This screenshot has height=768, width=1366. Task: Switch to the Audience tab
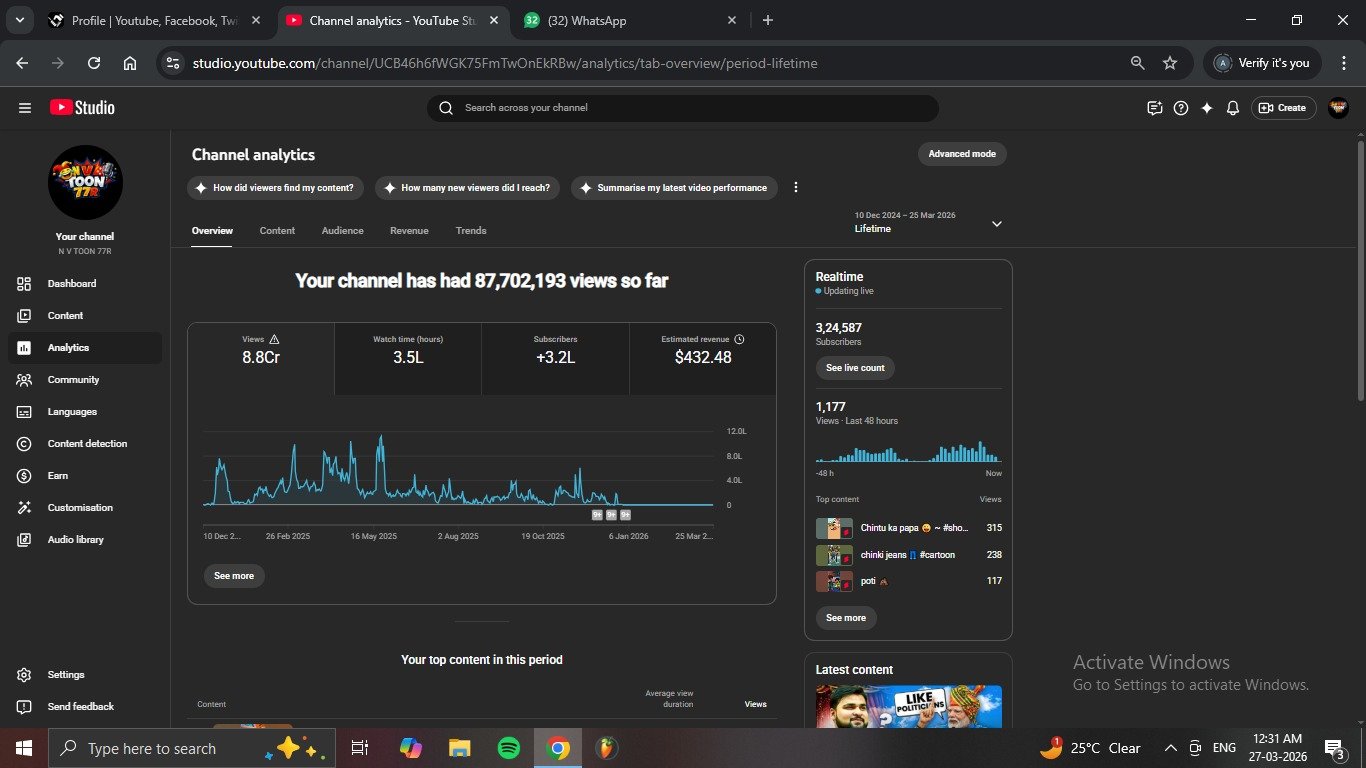click(x=342, y=231)
